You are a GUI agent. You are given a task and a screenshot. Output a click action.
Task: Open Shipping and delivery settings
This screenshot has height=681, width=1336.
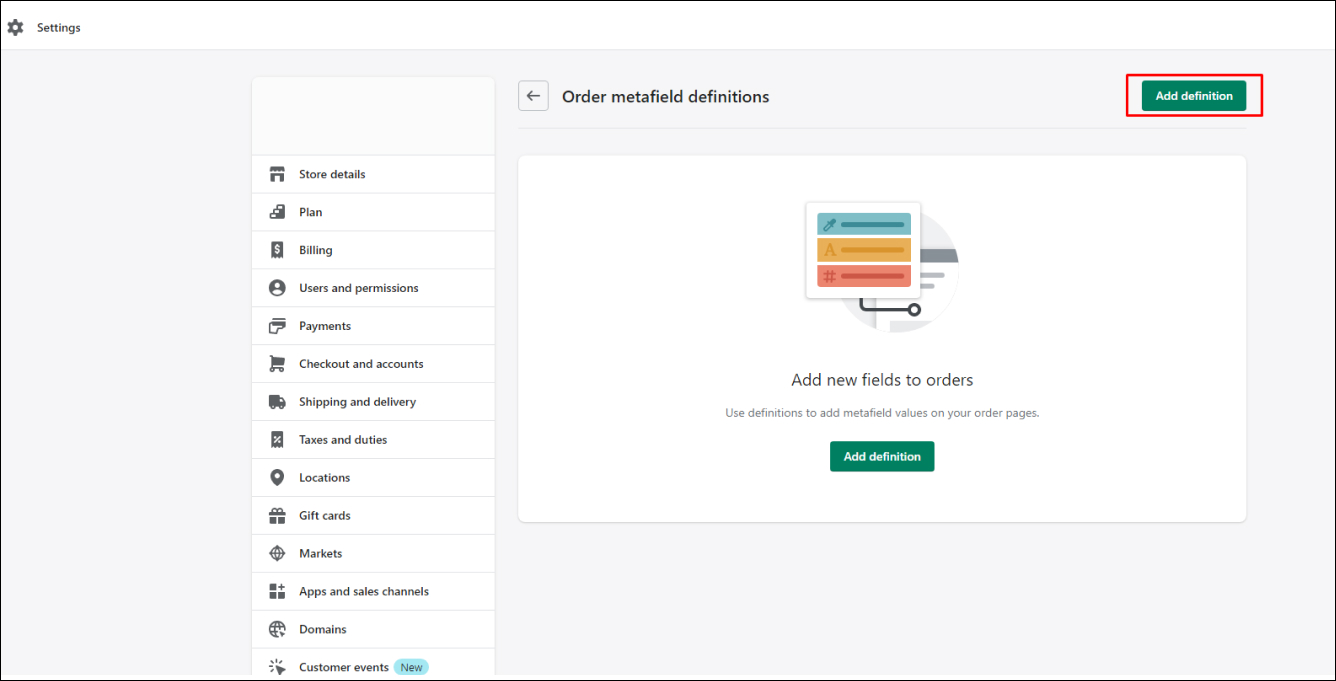(x=373, y=402)
